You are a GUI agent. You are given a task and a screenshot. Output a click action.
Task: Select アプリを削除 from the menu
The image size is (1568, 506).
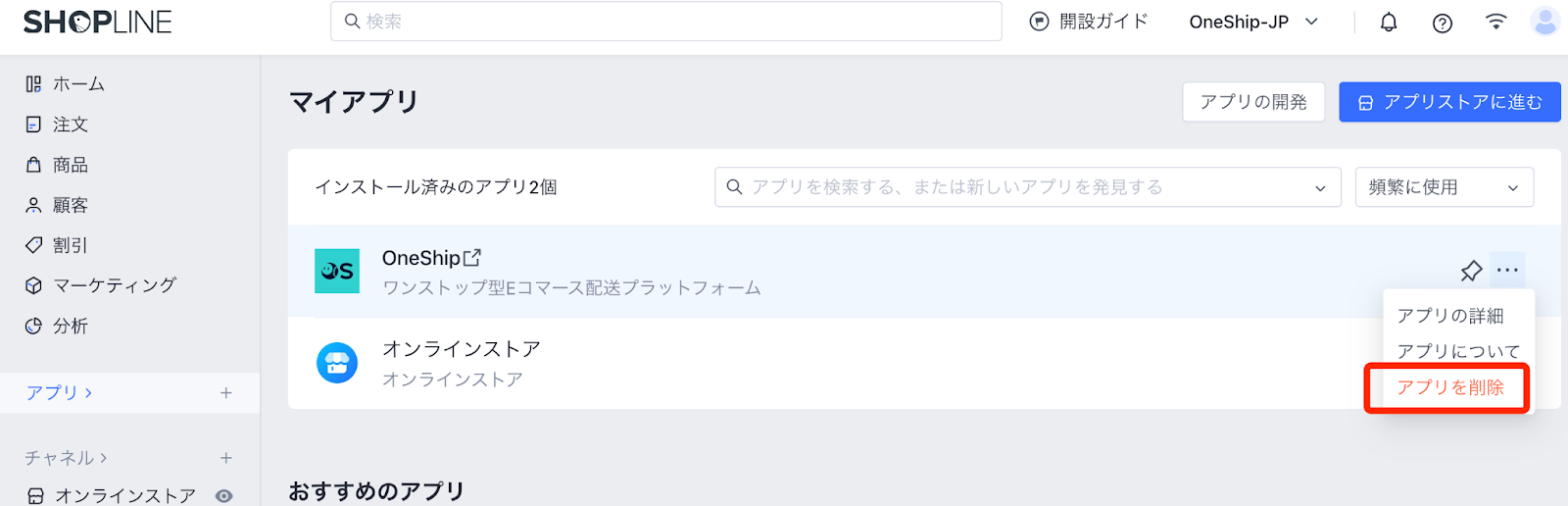[x=1449, y=388]
